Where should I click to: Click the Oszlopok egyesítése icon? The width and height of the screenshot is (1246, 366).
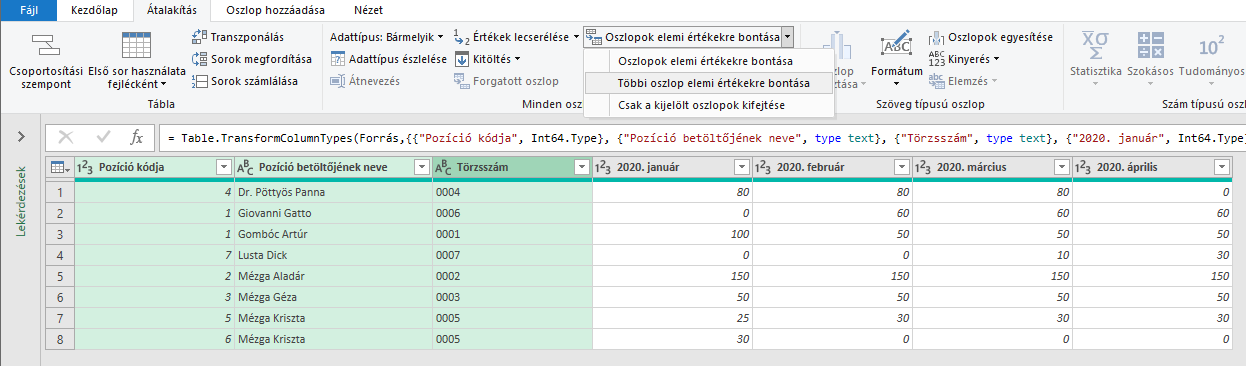click(x=936, y=37)
